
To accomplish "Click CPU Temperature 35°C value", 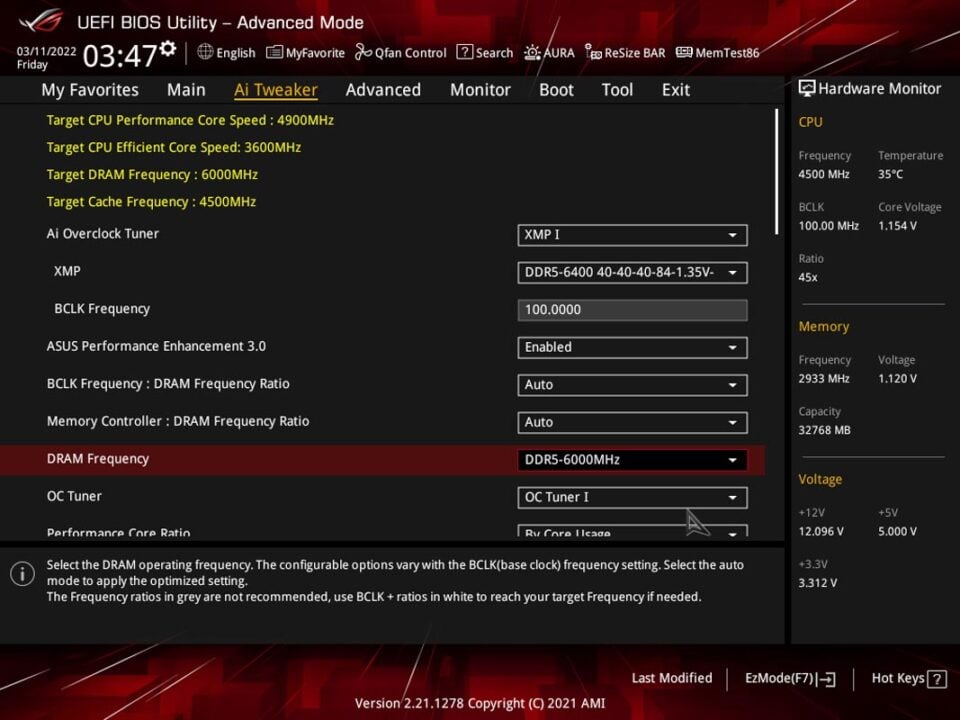I will [x=890, y=174].
